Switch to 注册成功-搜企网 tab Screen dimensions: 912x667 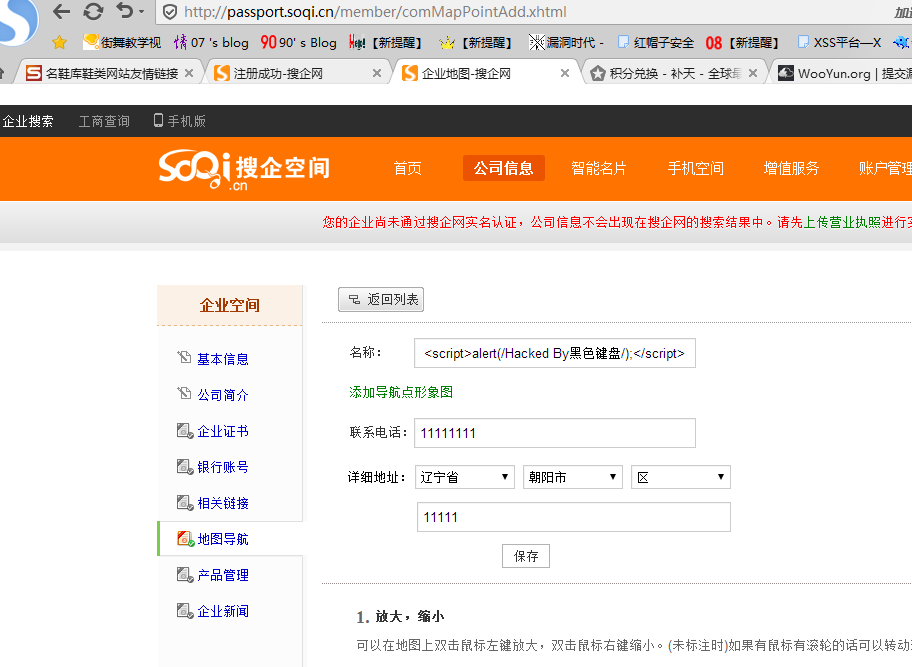pyautogui.click(x=269, y=73)
